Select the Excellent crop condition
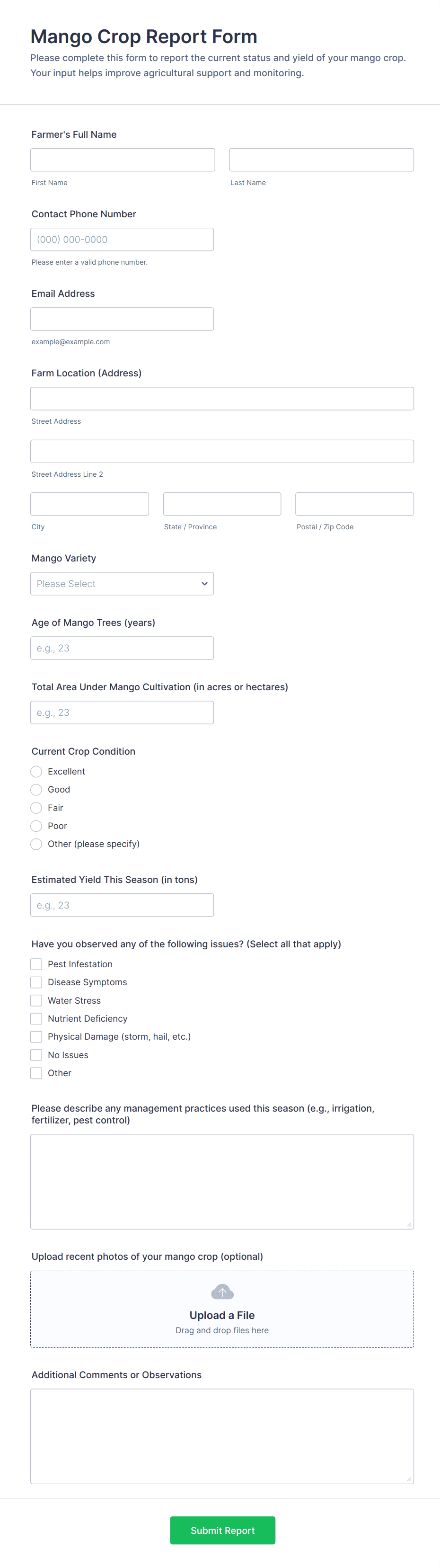The height and width of the screenshot is (1568, 440). 36,771
